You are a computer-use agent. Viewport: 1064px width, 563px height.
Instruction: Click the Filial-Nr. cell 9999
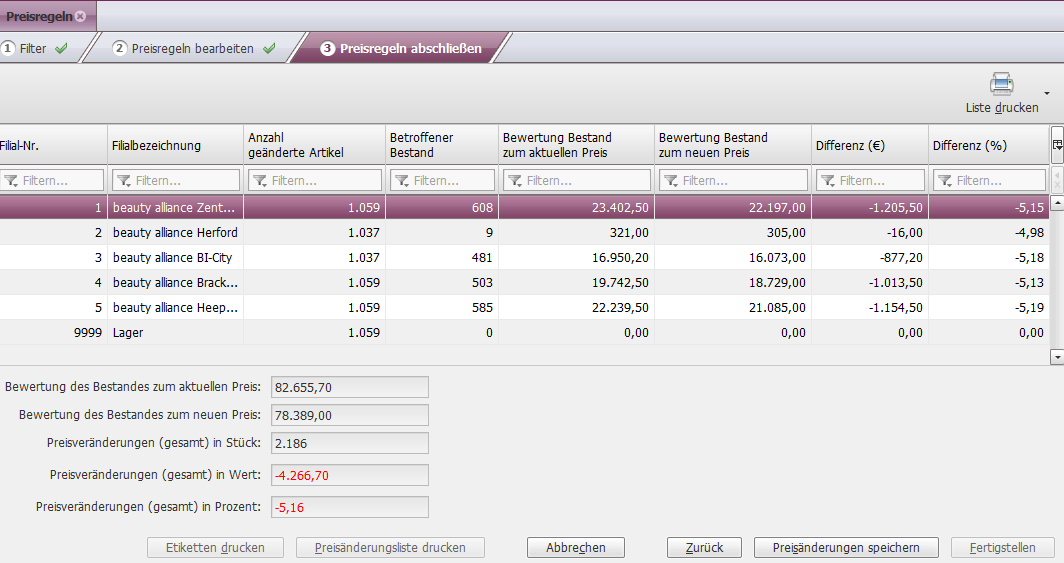(x=88, y=333)
